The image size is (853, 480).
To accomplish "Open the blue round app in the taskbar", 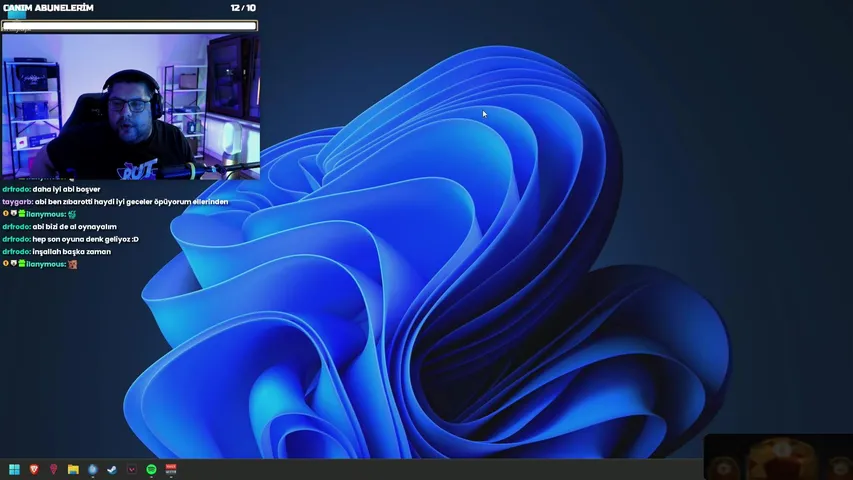I will pos(92,469).
